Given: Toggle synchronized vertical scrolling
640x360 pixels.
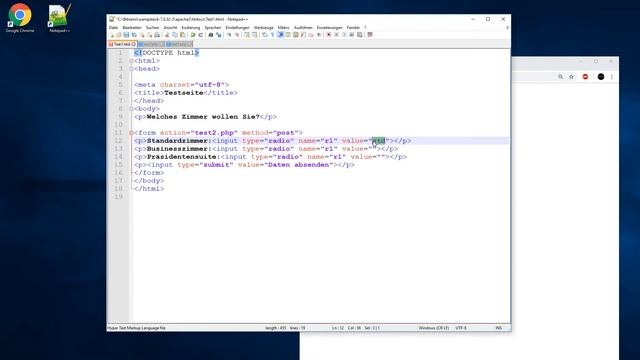Looking at the screenshot, I should click(247, 35).
